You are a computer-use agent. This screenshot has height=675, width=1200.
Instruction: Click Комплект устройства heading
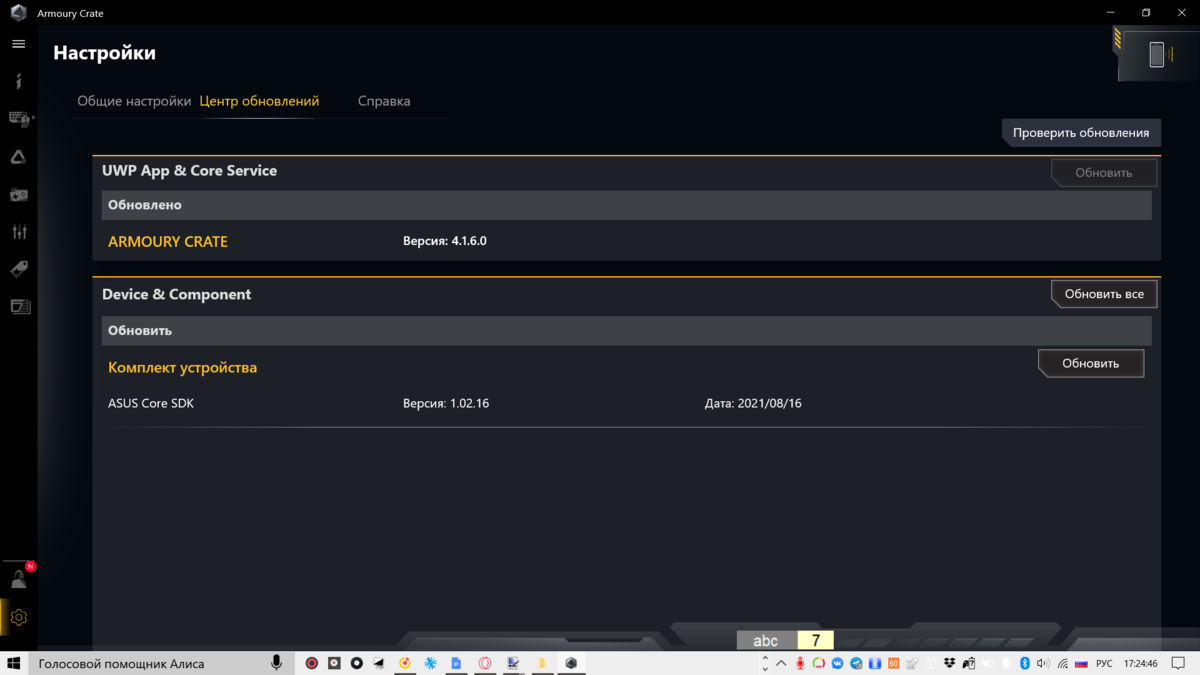[182, 367]
